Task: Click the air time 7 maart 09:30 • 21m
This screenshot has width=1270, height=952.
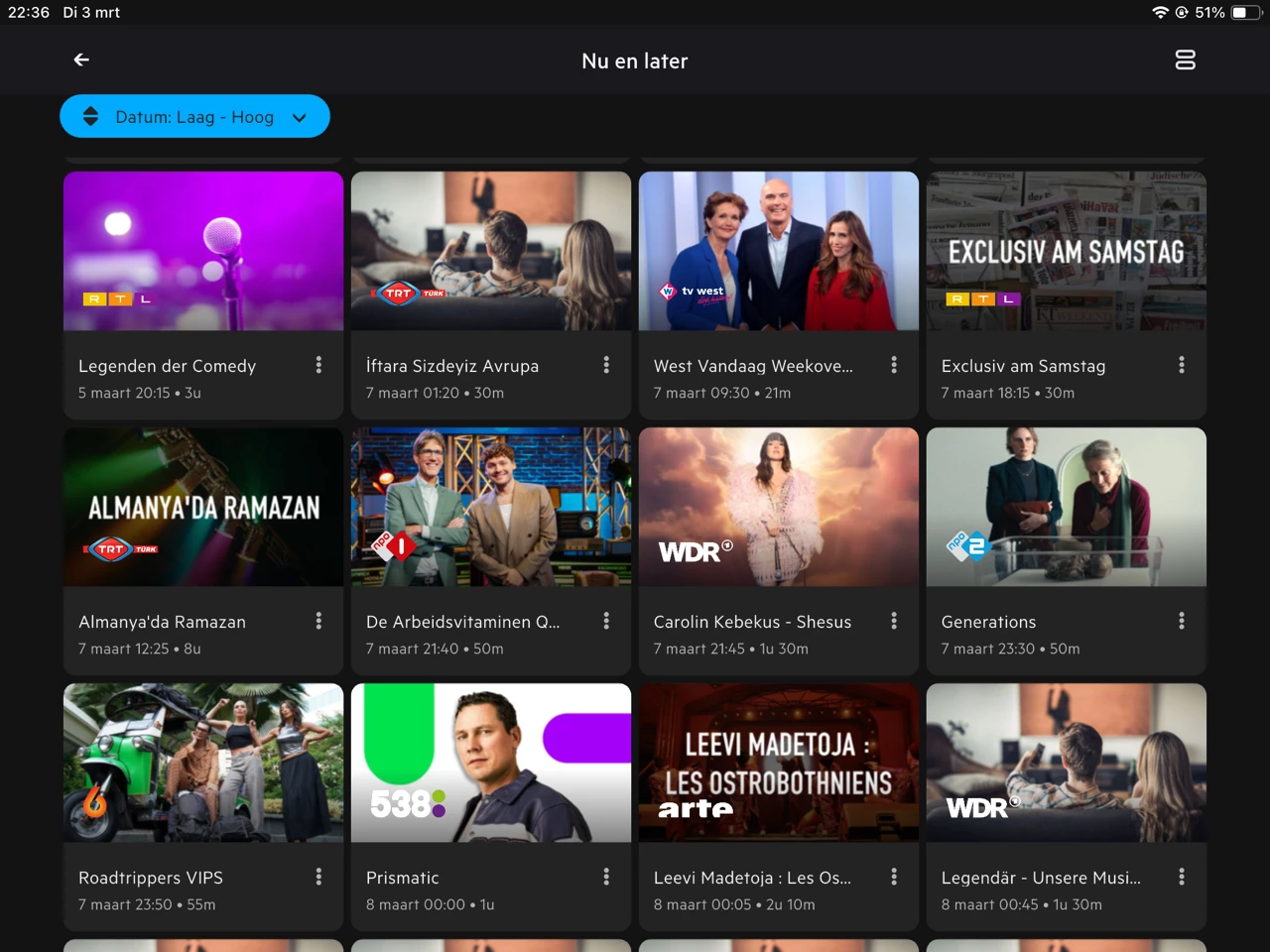Action: 722,393
